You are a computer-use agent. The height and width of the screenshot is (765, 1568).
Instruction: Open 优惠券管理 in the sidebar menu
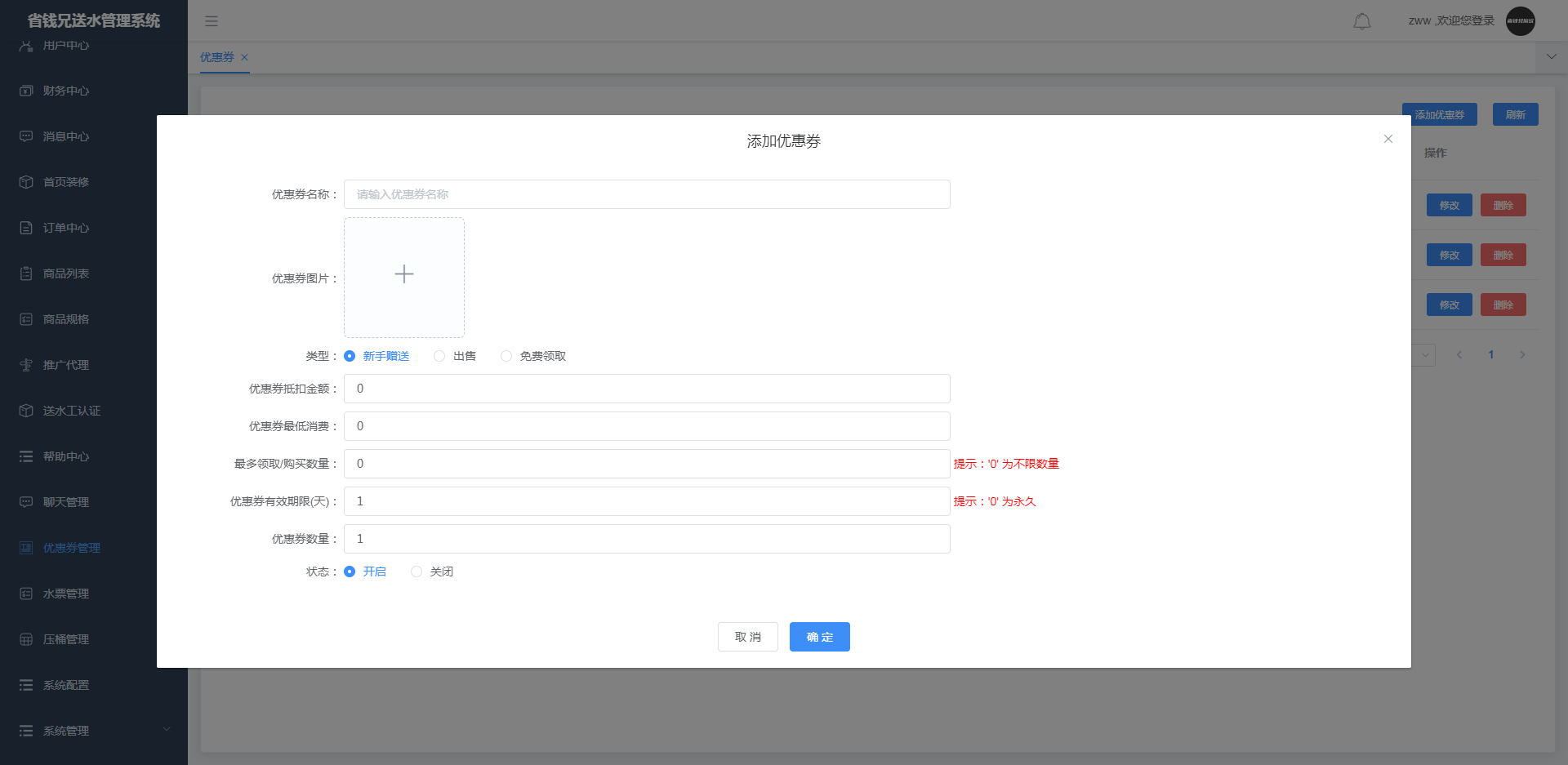tap(71, 548)
